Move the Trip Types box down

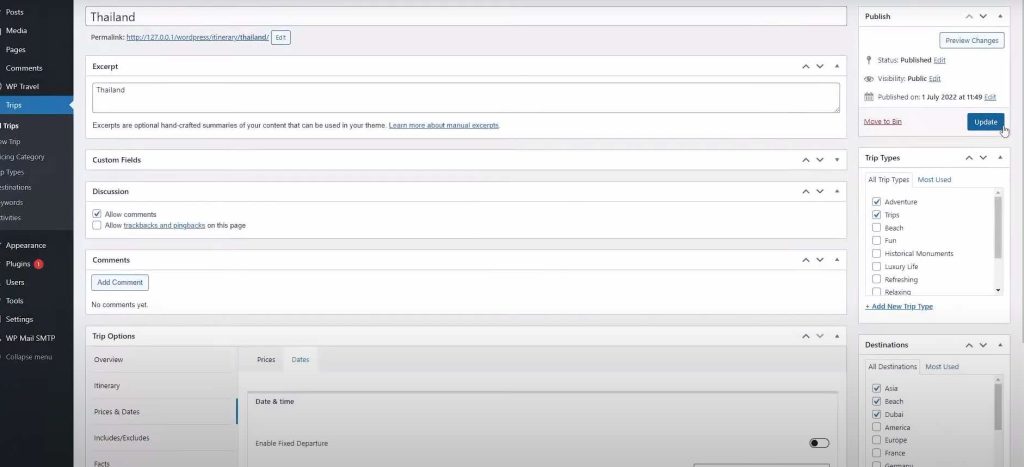(x=983, y=158)
